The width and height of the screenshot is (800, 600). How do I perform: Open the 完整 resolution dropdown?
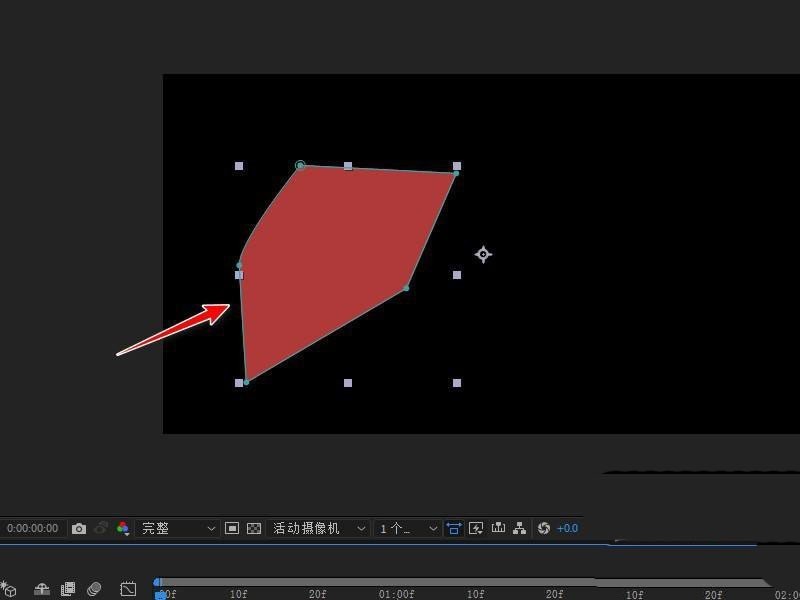click(x=177, y=529)
